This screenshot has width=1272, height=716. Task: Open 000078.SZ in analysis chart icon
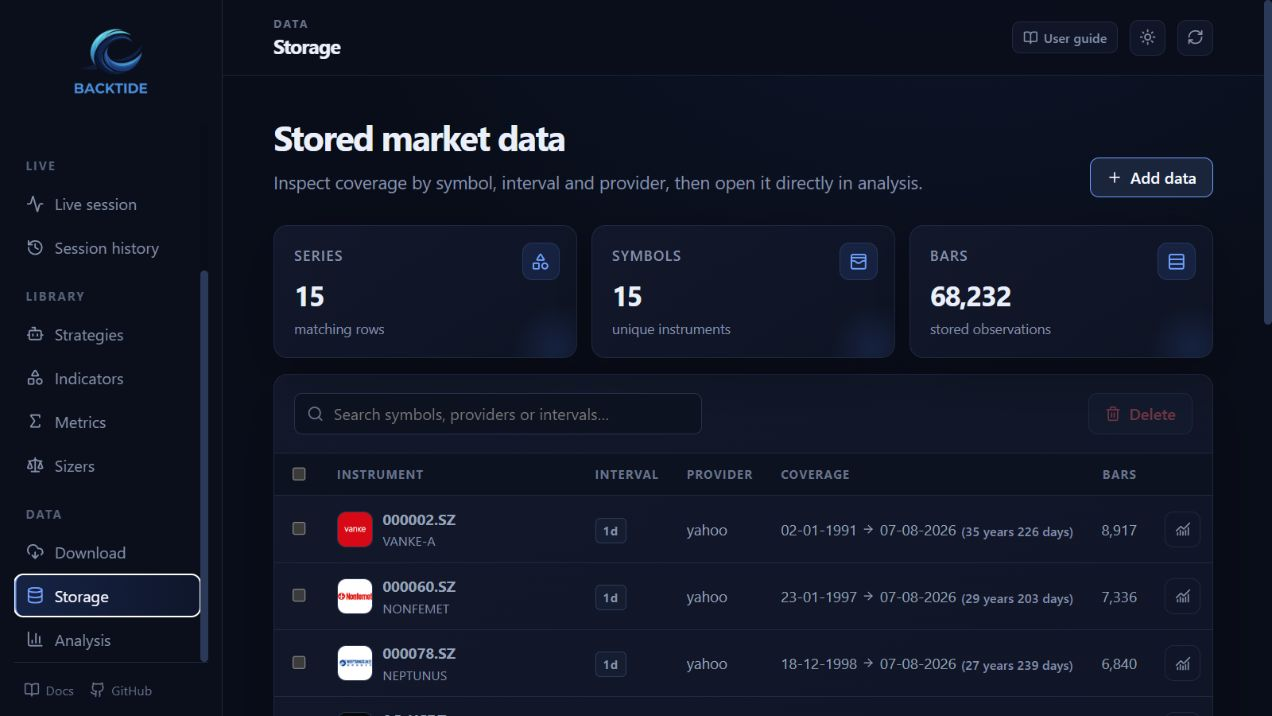pos(1183,664)
